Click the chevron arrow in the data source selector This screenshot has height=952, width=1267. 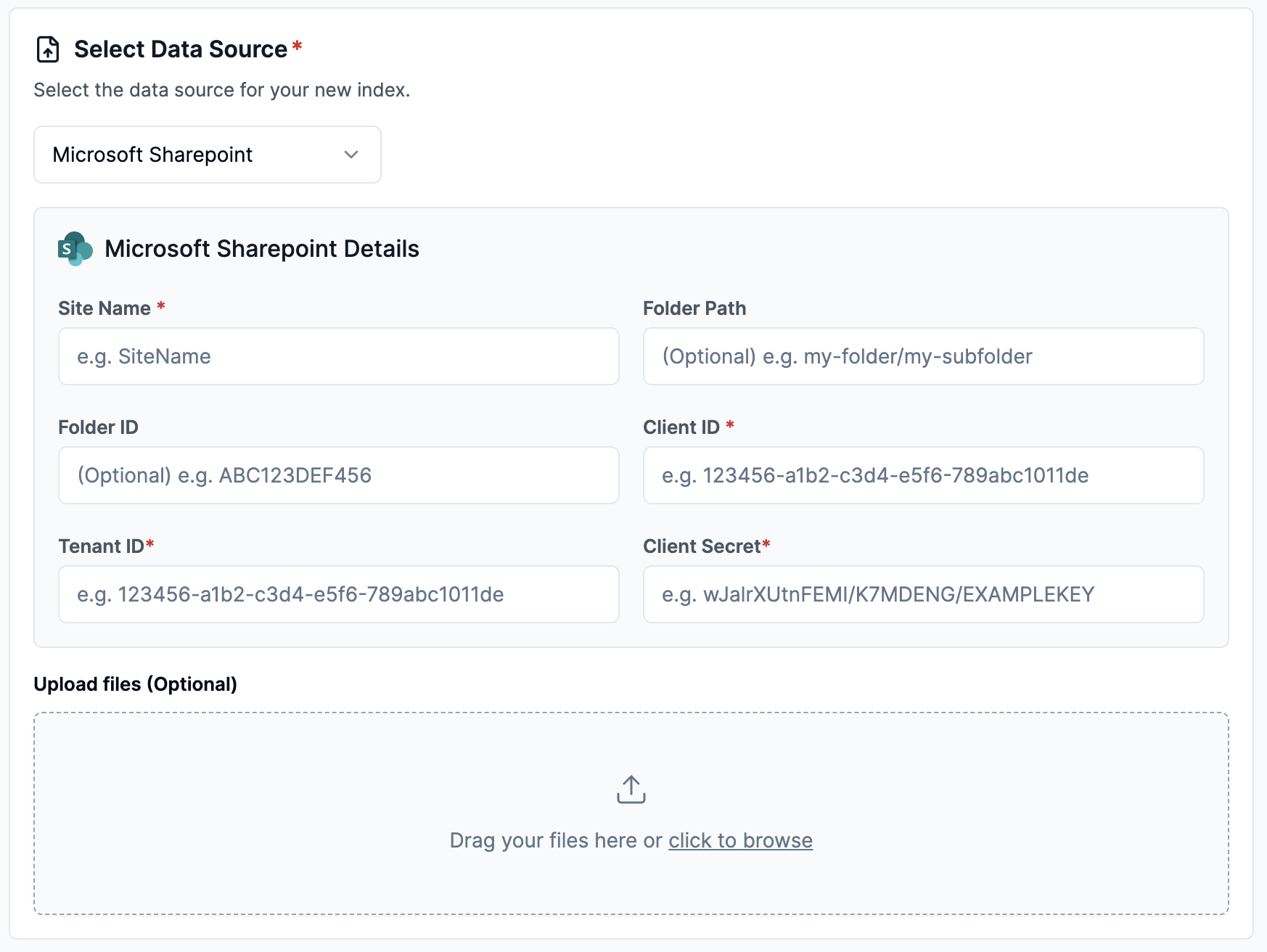[x=351, y=155]
